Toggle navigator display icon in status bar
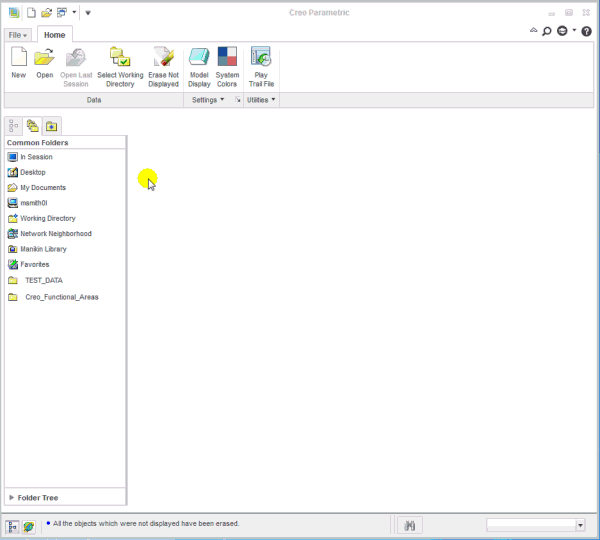The image size is (600, 540). pos(12,527)
